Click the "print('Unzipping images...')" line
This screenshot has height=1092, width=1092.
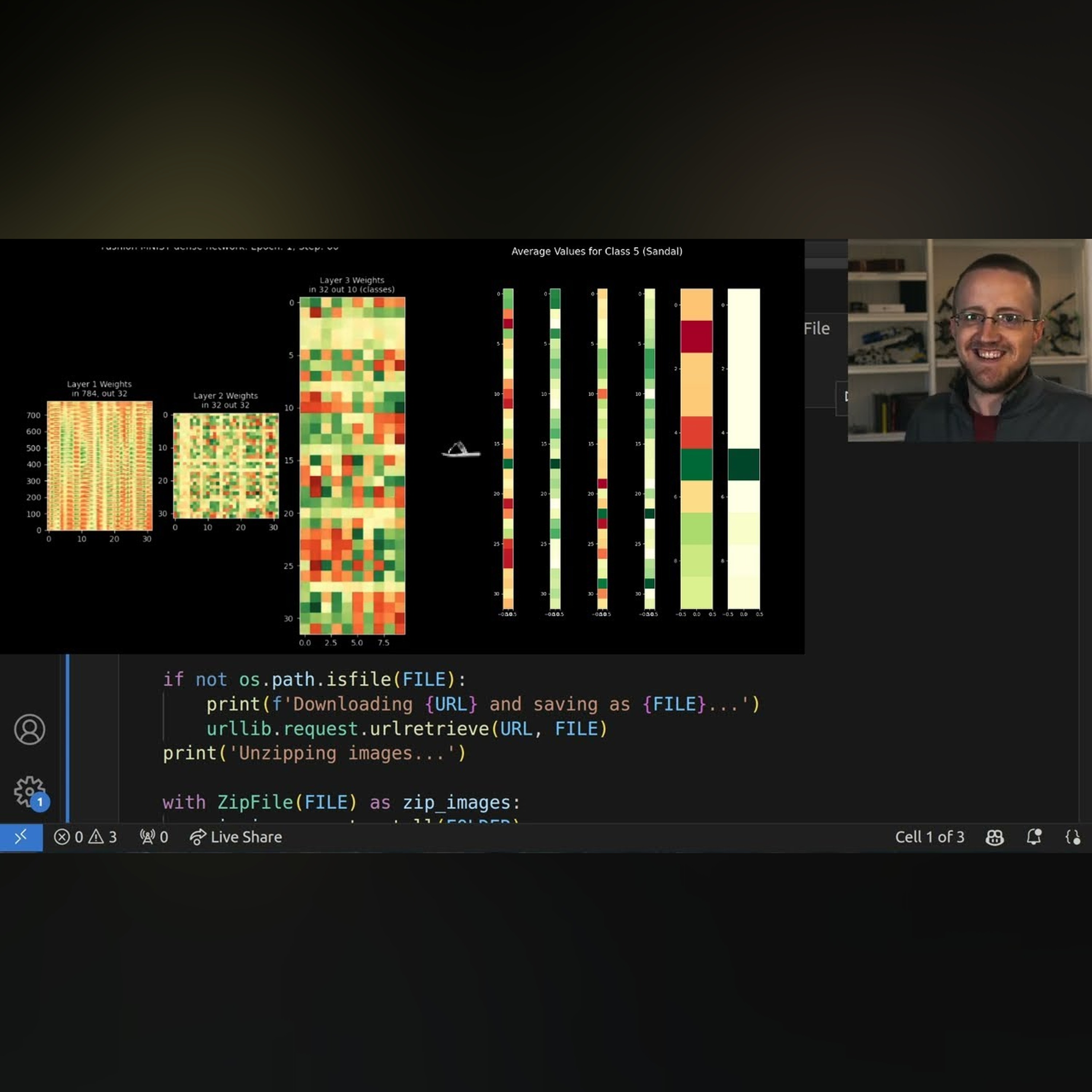click(x=314, y=753)
